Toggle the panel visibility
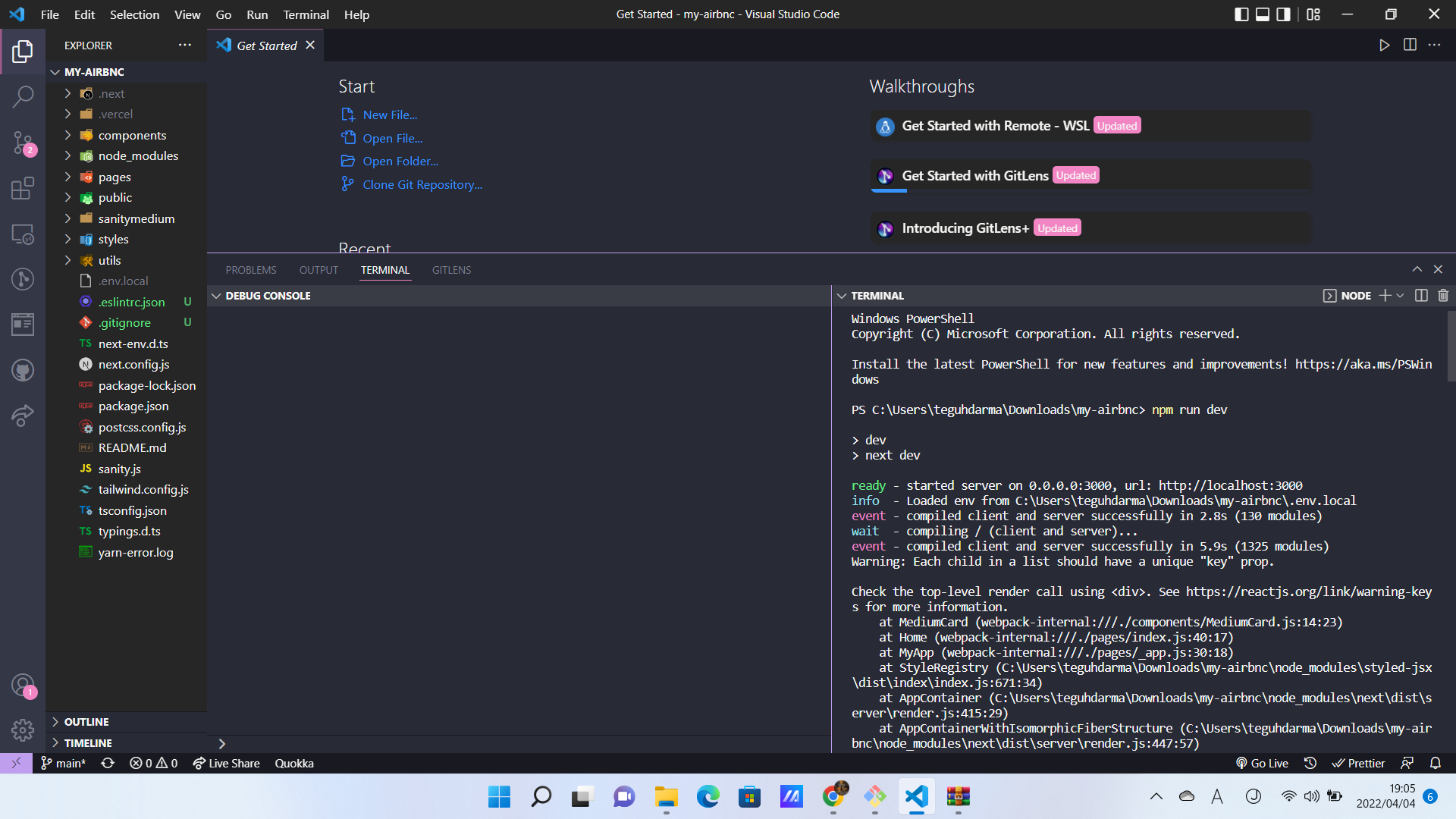The image size is (1456, 819). click(x=1263, y=14)
